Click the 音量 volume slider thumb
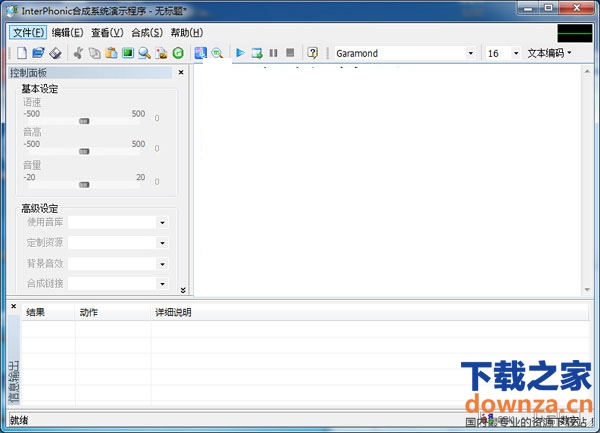 point(84,185)
